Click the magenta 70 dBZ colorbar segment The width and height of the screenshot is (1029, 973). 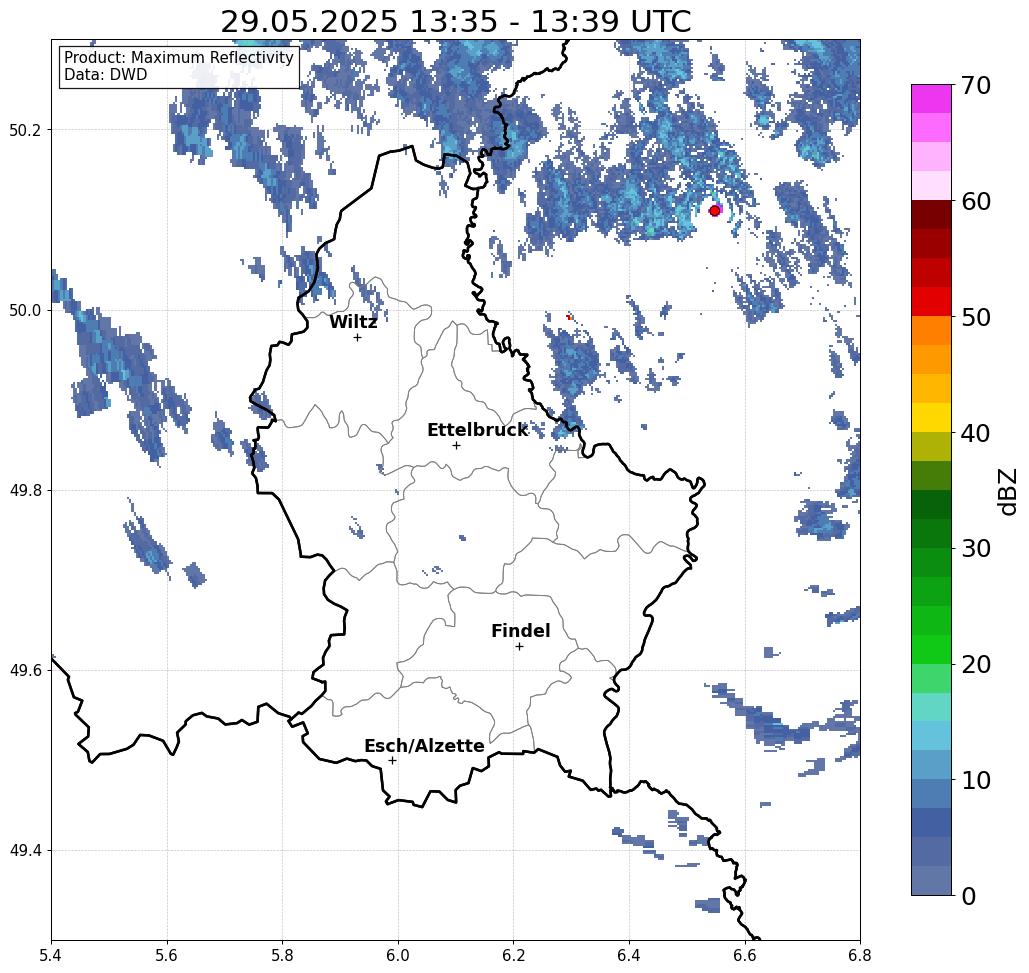931,99
